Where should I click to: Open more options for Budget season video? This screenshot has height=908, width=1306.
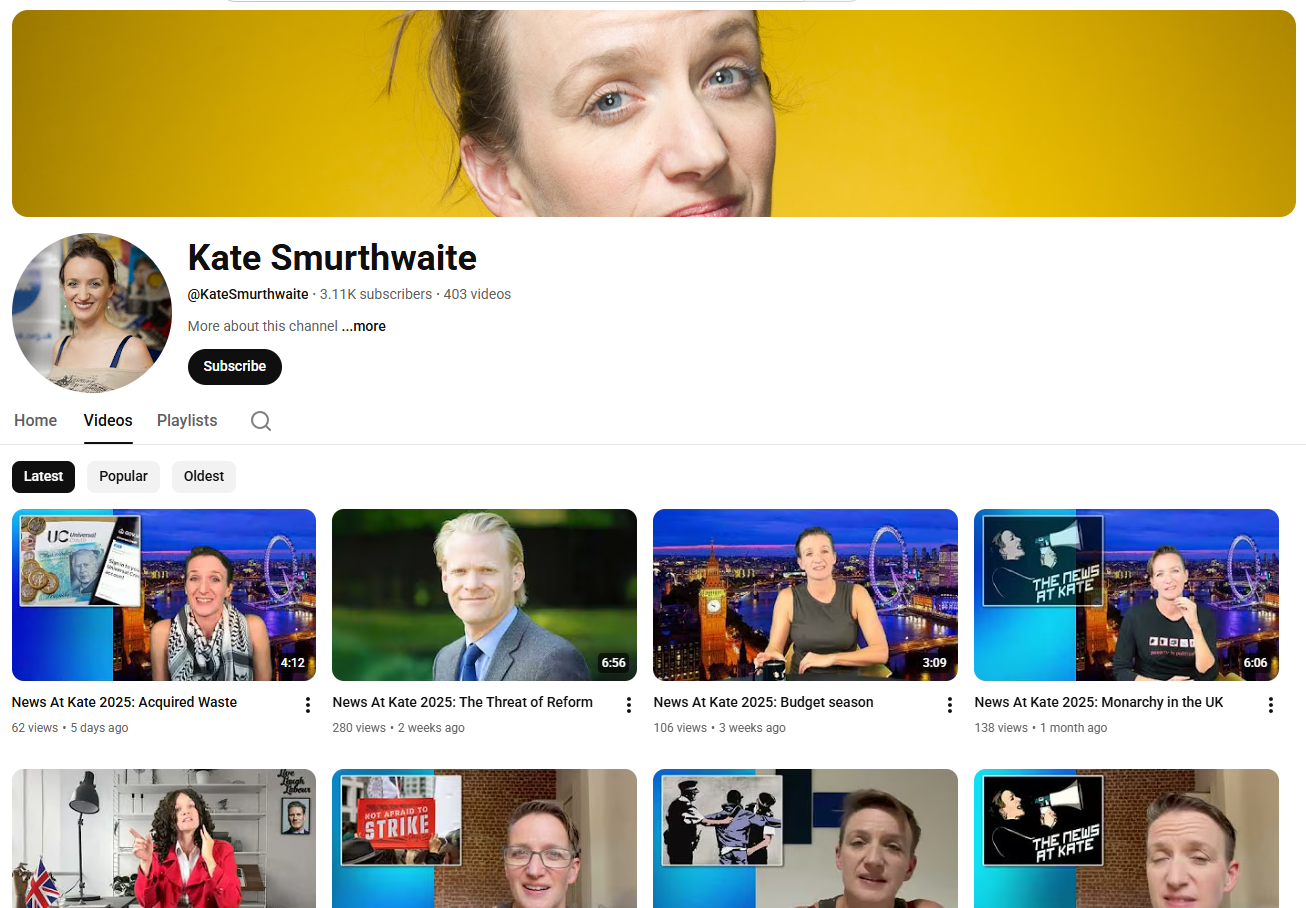pos(950,705)
